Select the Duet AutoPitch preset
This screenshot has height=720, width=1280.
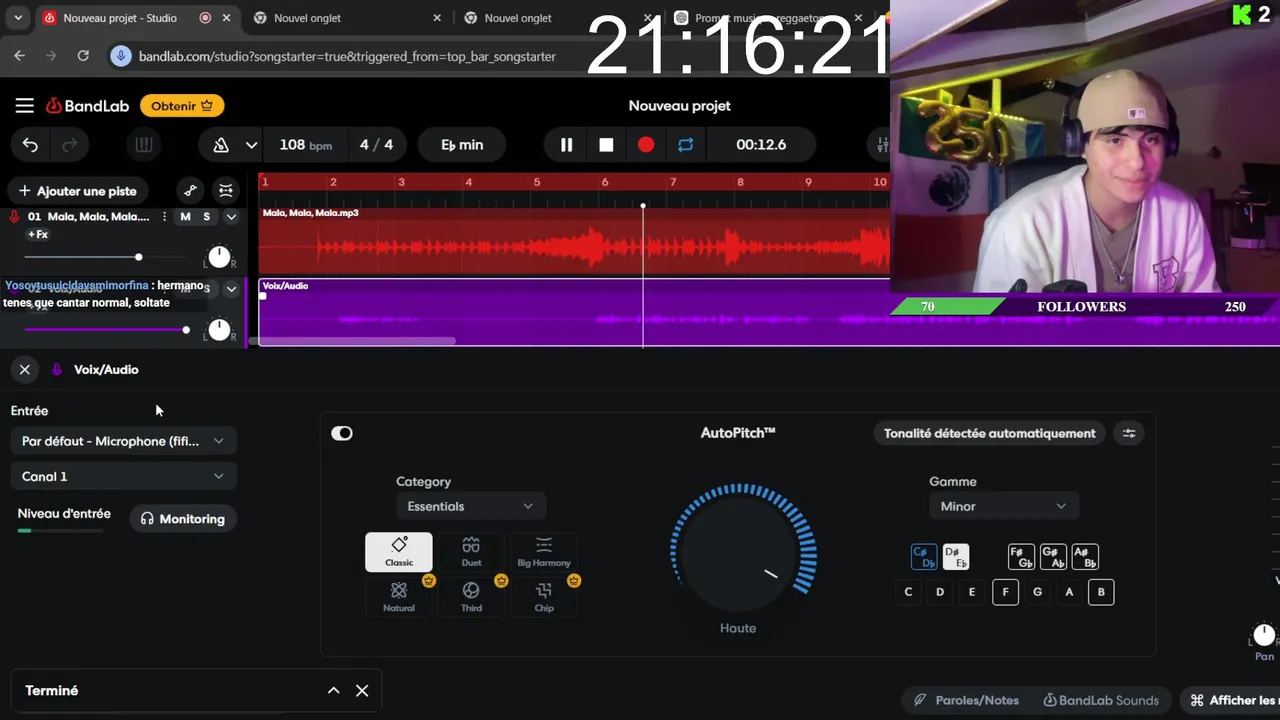471,552
